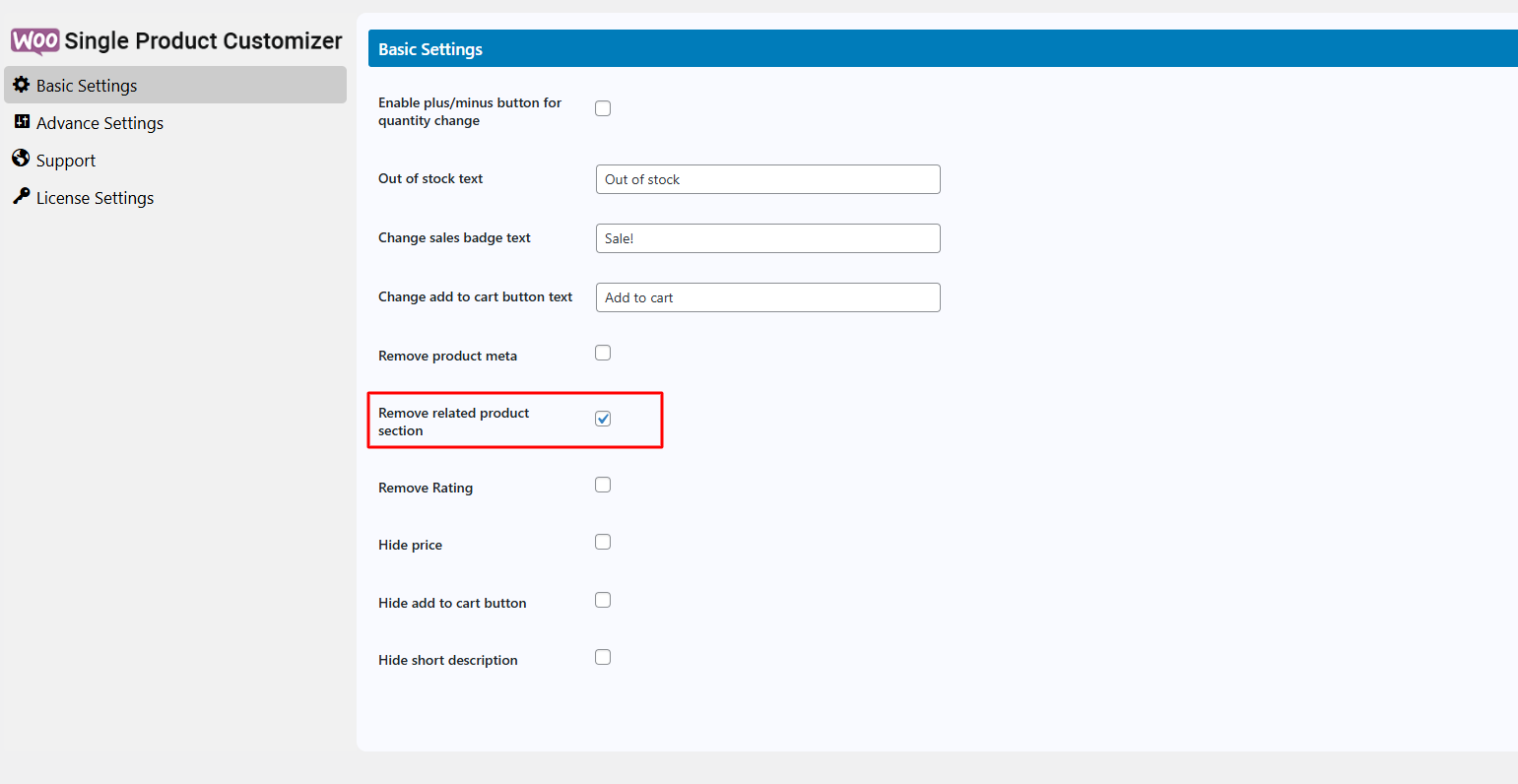The image size is (1518, 784).
Task: Click the Out of stock text field
Action: pyautogui.click(x=767, y=179)
